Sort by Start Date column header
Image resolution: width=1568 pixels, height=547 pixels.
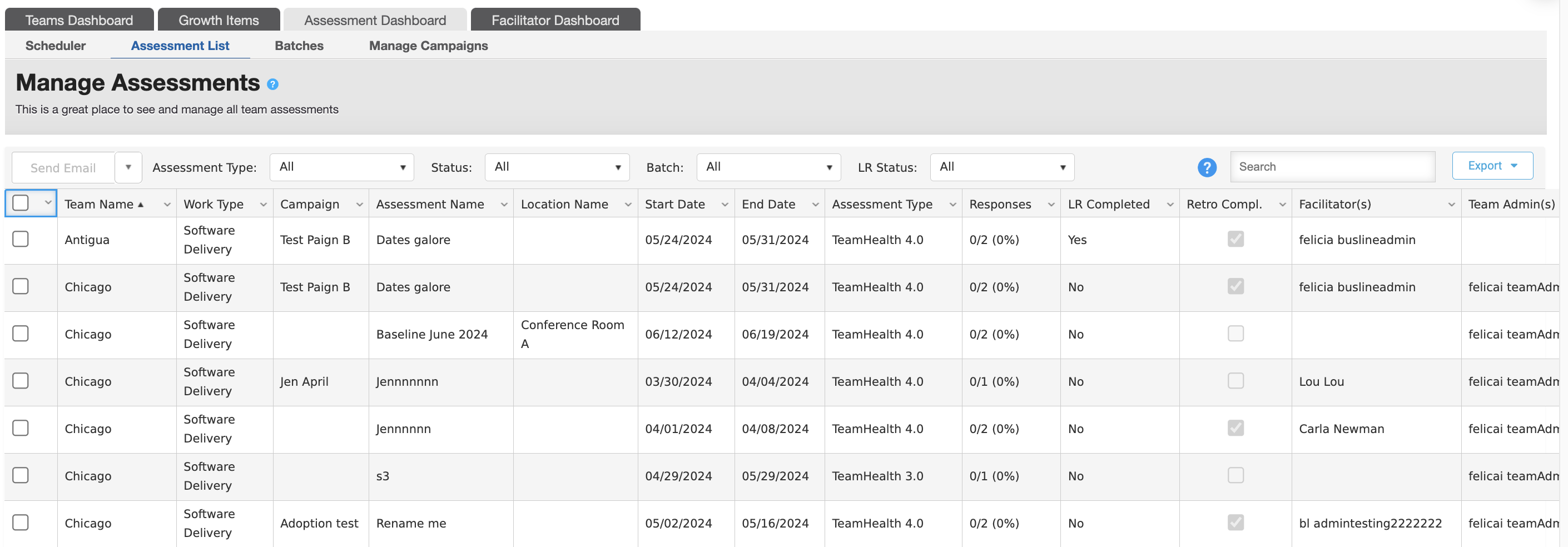[x=674, y=205]
